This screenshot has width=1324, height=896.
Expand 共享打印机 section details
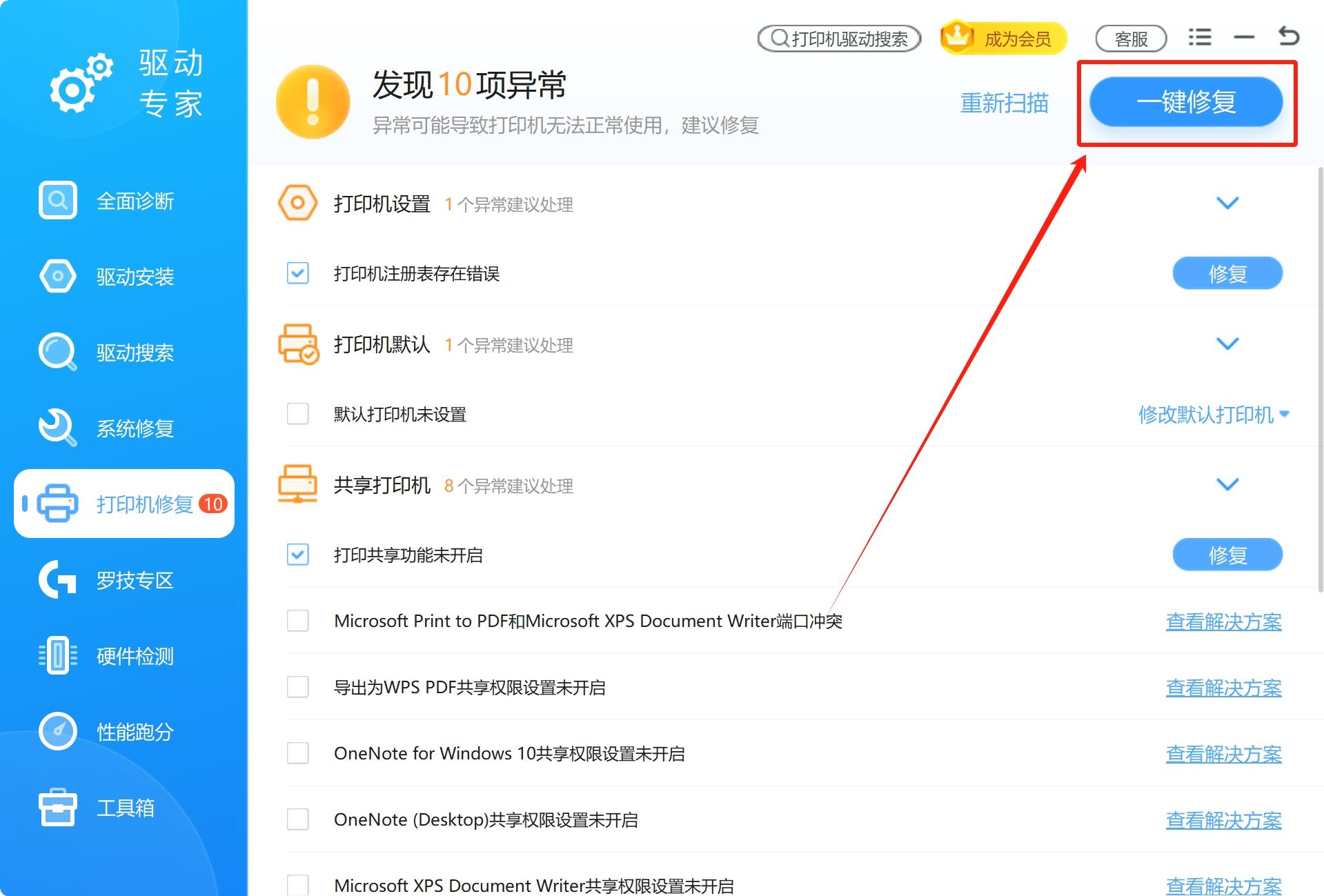(1227, 484)
